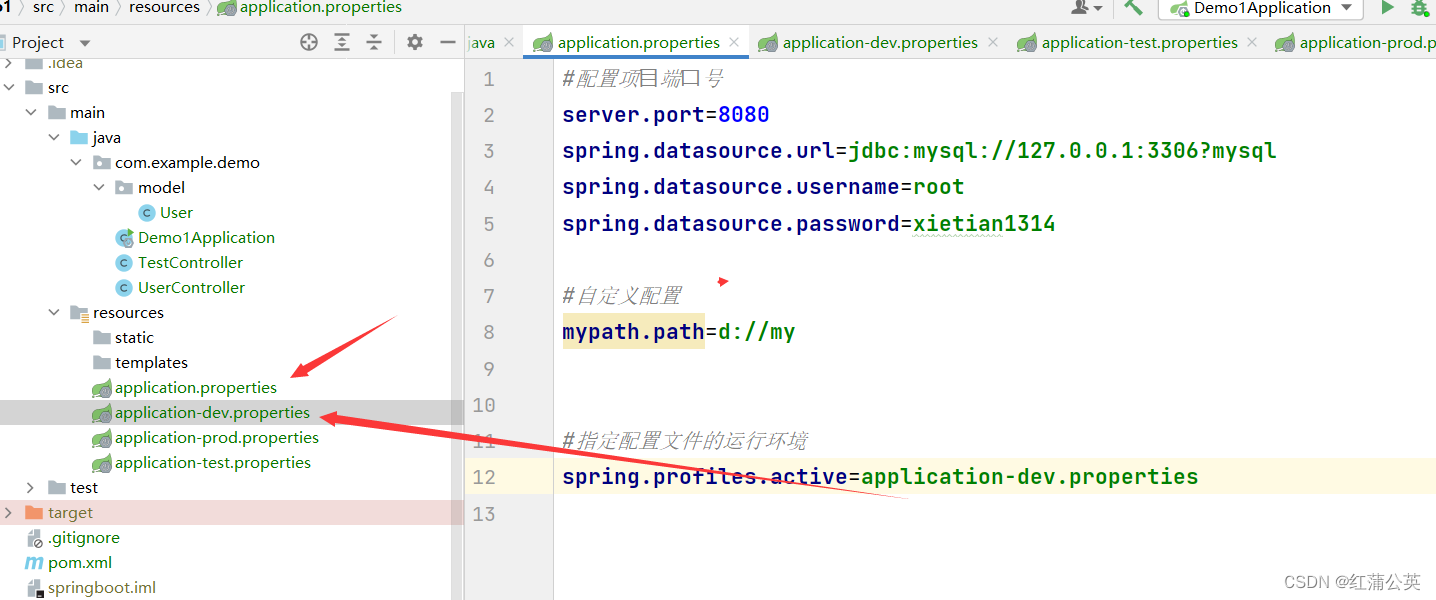Select the static folder
The width and height of the screenshot is (1436, 600).
[134, 337]
